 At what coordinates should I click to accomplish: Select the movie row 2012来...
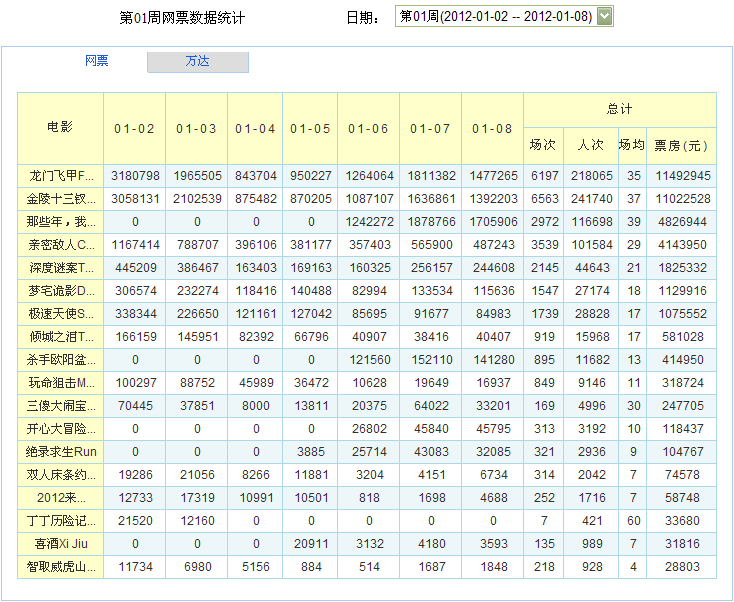[x=367, y=498]
